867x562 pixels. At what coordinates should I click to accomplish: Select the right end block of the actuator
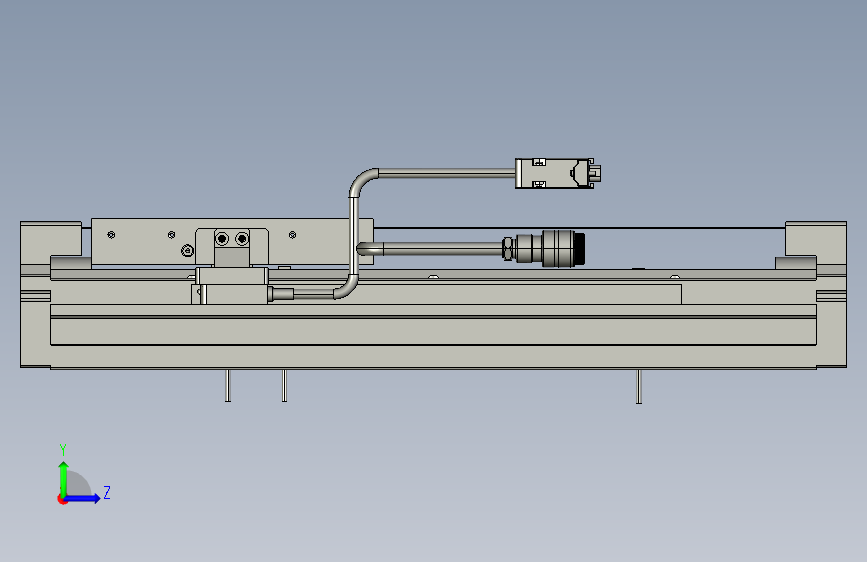[830, 294]
